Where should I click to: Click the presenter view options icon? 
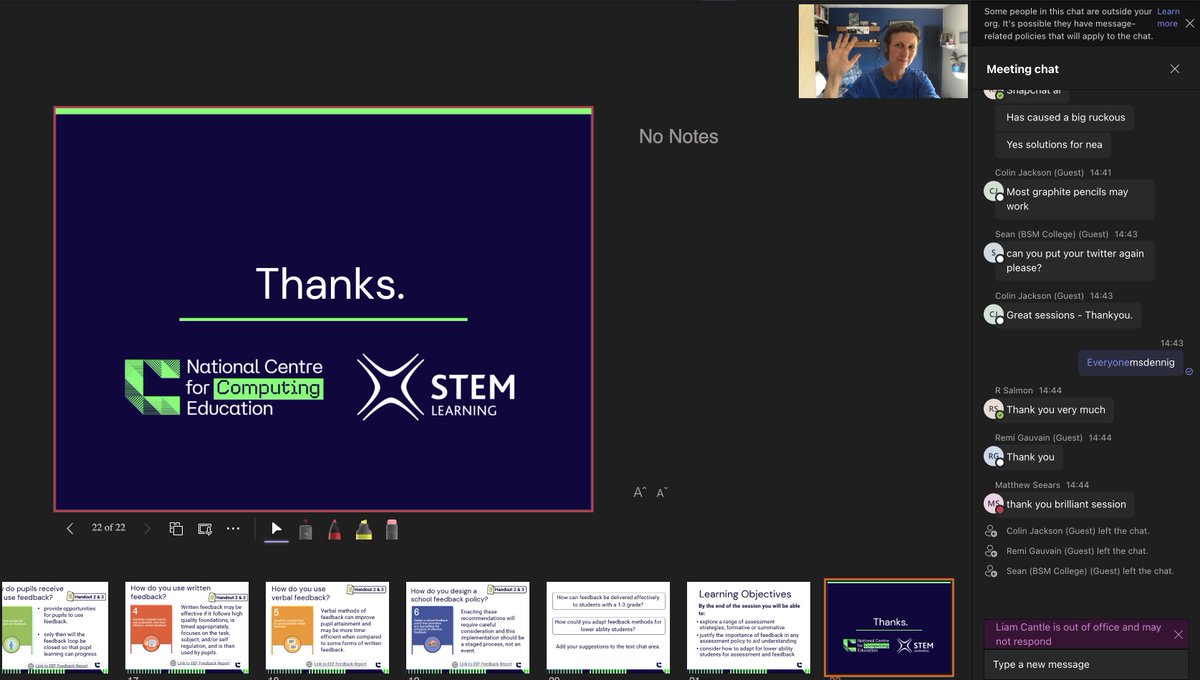(205, 528)
